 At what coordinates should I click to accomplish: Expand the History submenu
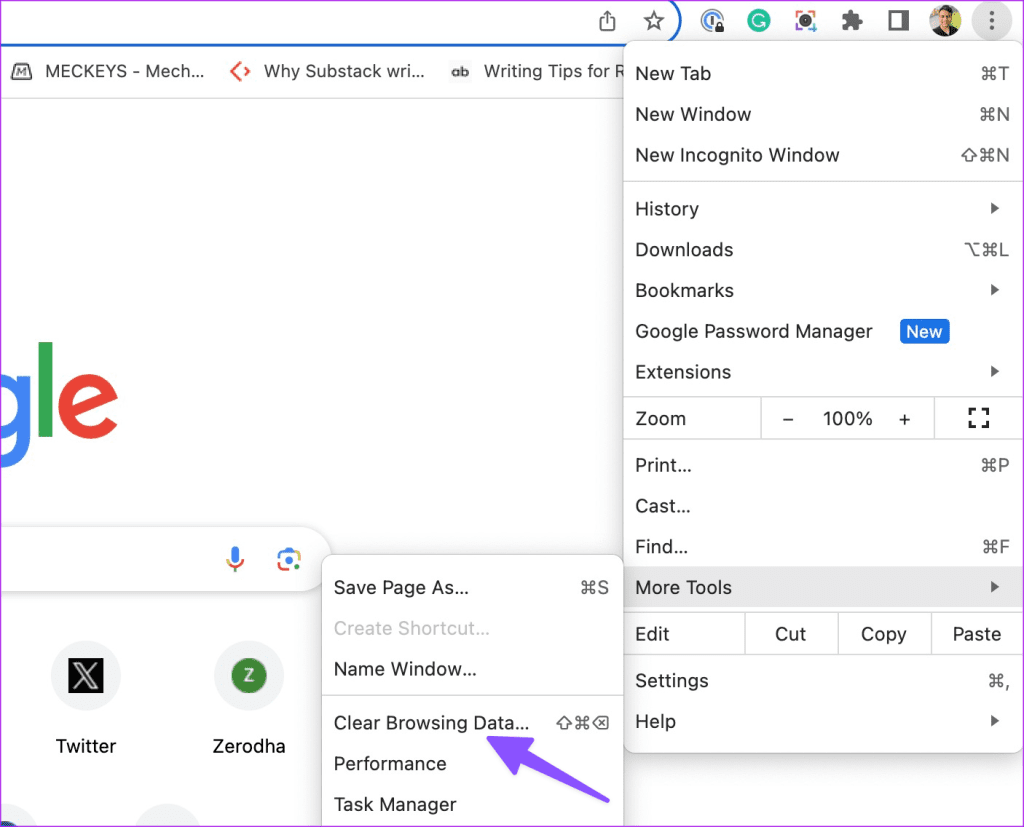pyautogui.click(x=823, y=209)
